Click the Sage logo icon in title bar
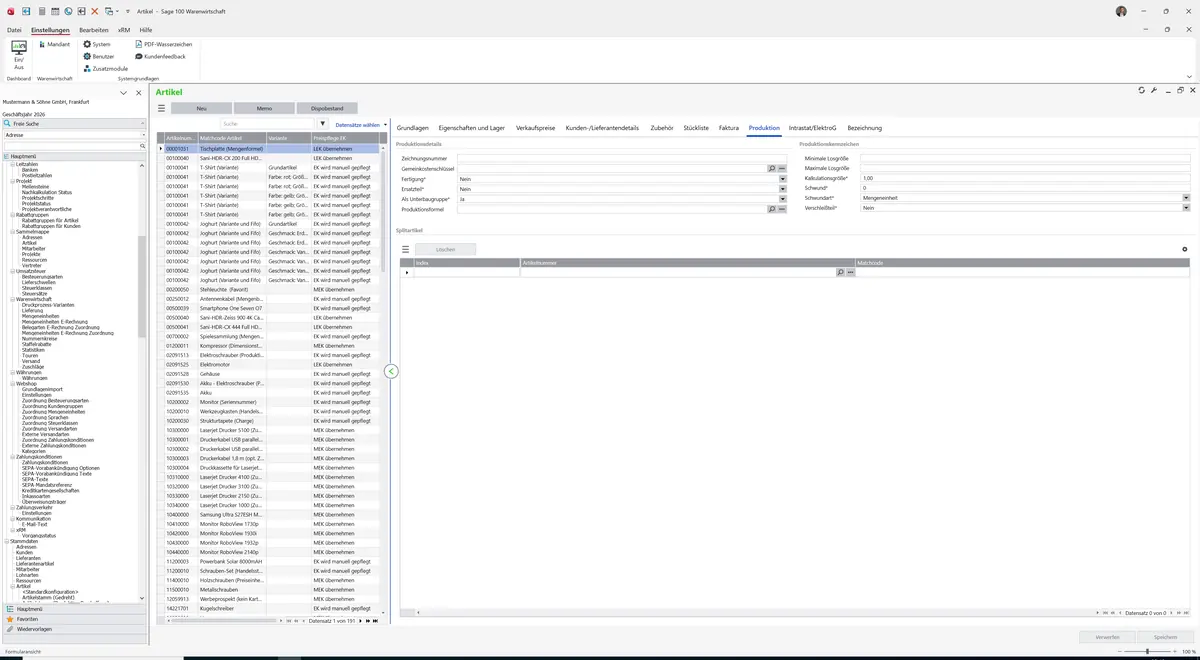Image resolution: width=1200 pixels, height=660 pixels. coord(10,11)
